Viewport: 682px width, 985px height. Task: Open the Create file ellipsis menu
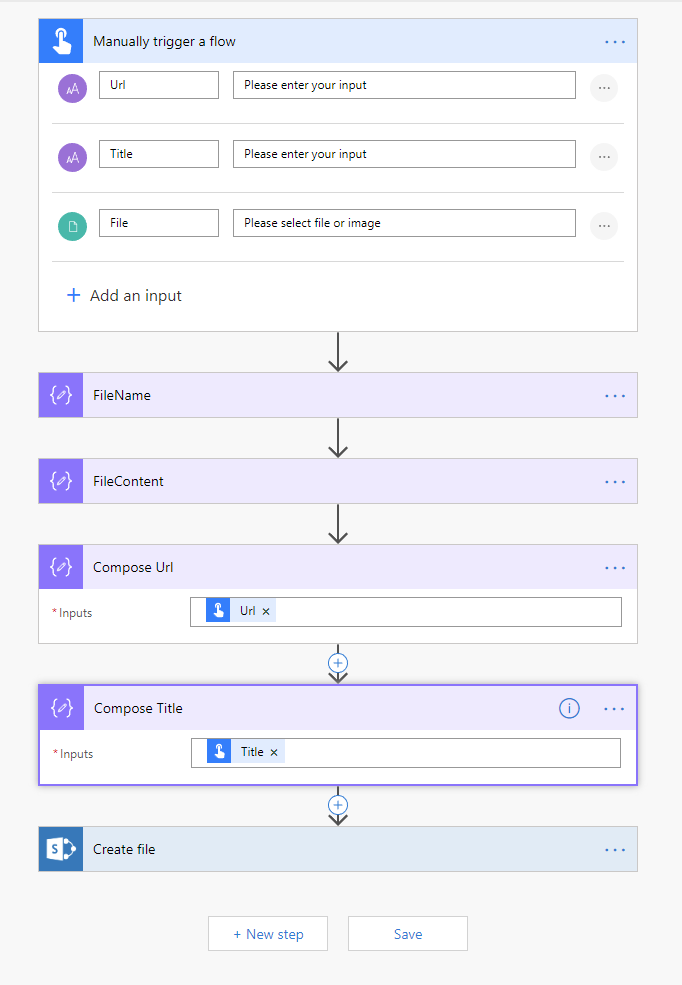click(x=615, y=849)
